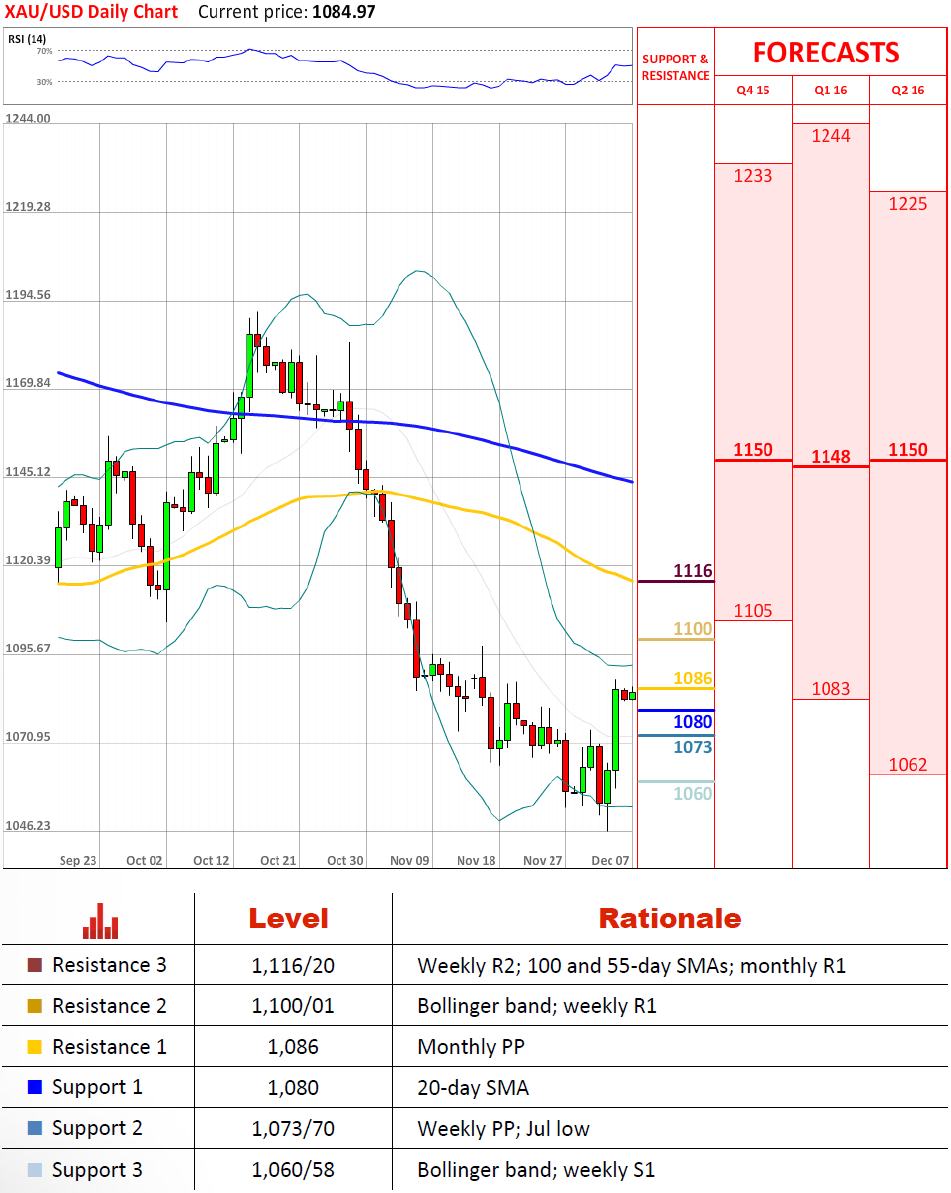Screen dimensions: 951x1193
Task: Click the RSI (14) indicator label
Action: [x=27, y=39]
